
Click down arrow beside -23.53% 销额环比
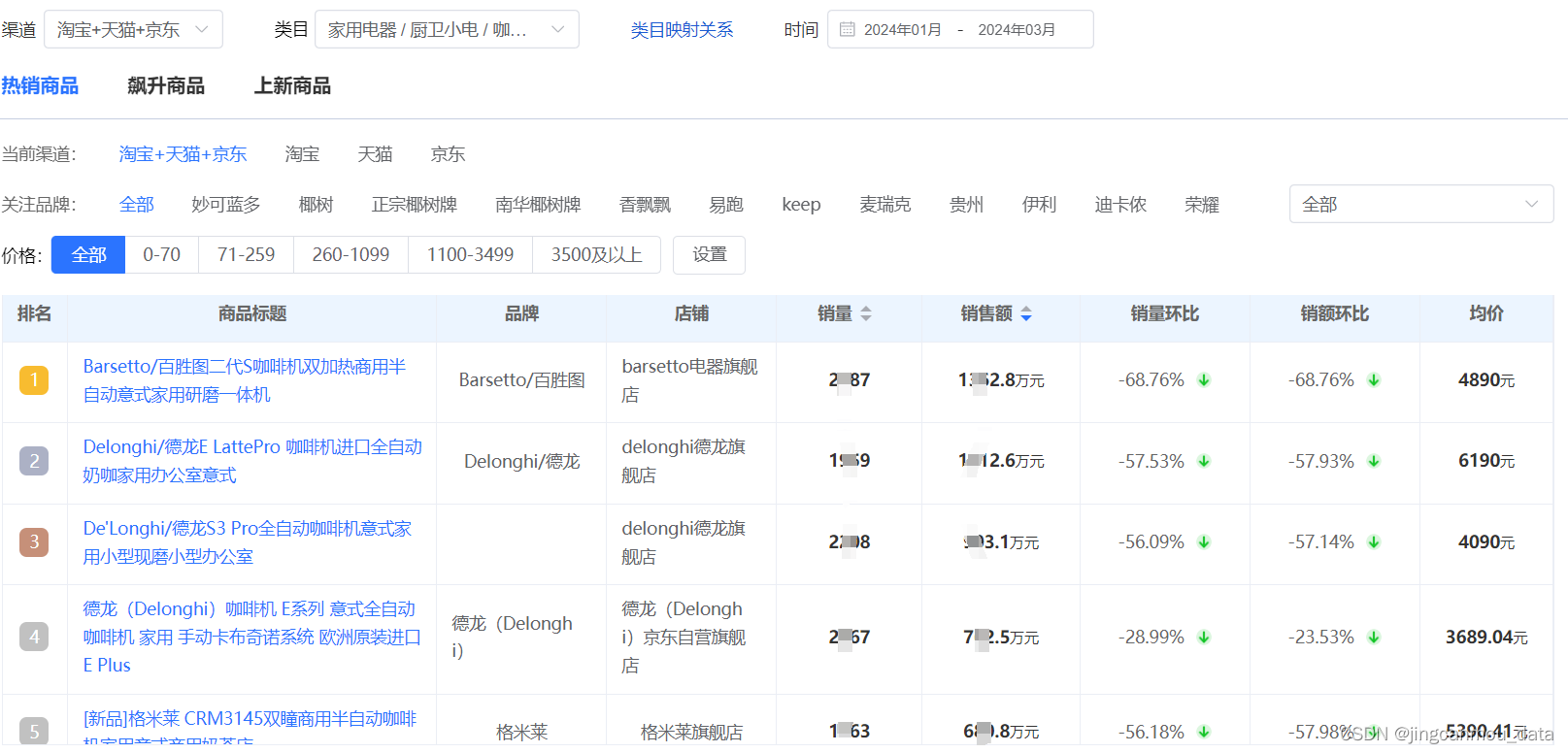(x=1374, y=638)
